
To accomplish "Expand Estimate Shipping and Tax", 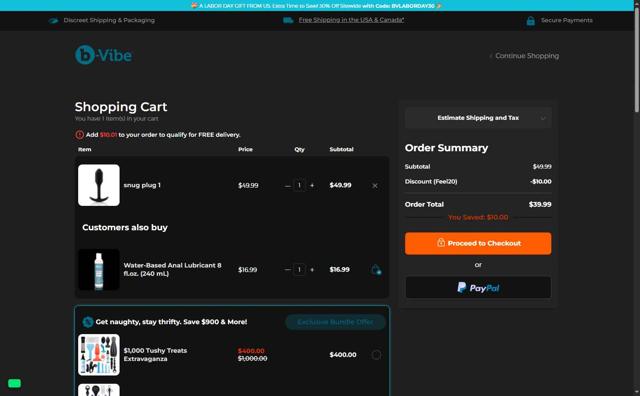I will pos(478,118).
